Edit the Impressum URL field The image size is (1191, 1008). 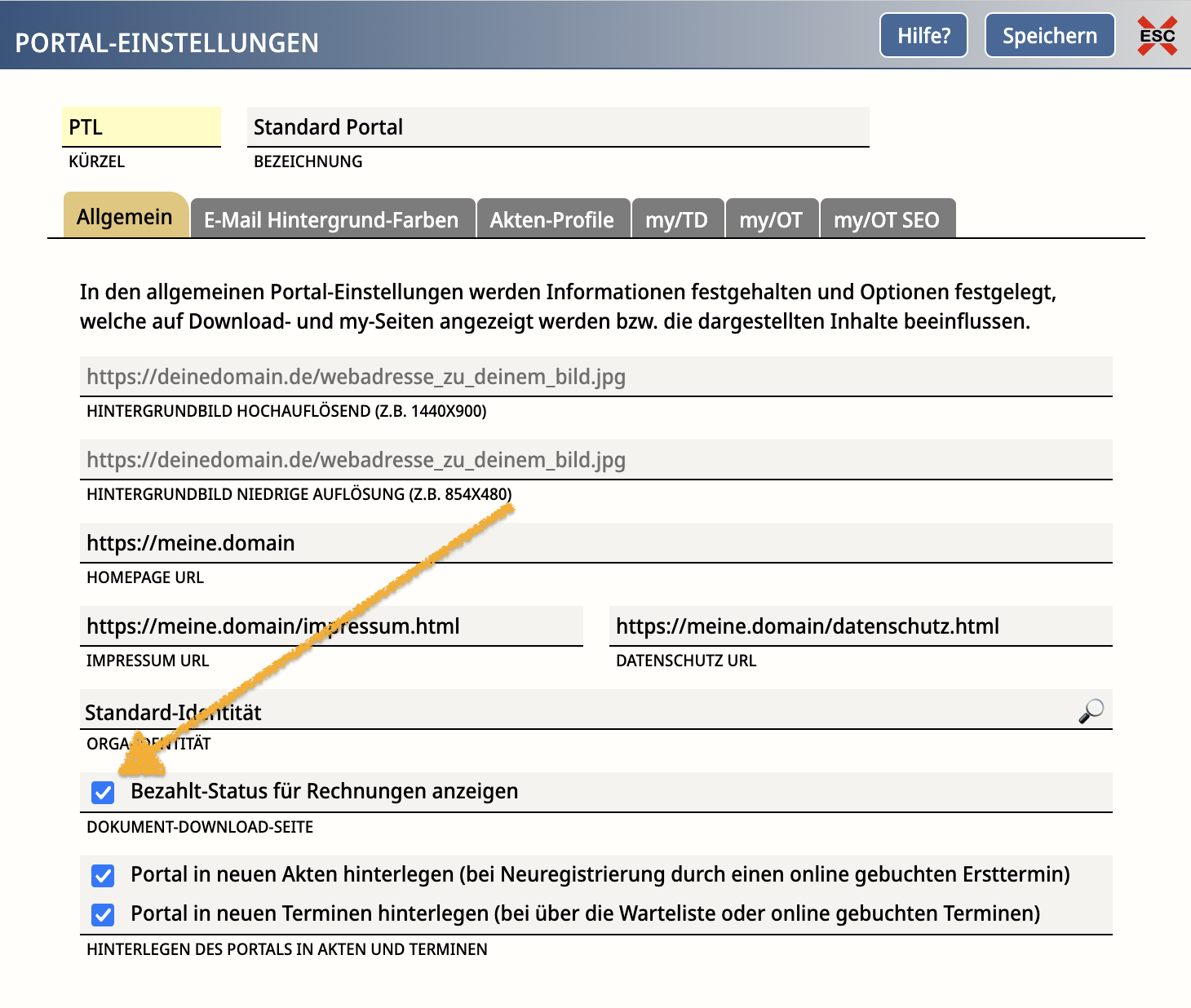point(331,626)
